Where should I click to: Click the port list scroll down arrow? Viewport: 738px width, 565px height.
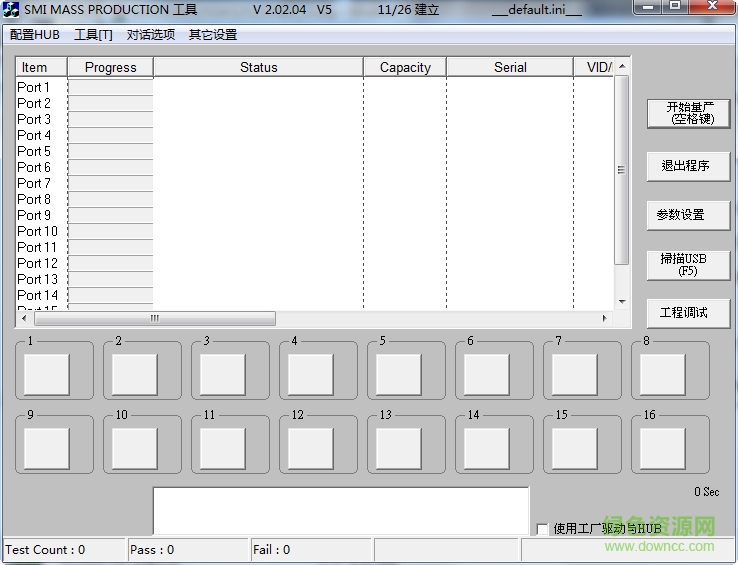[622, 302]
